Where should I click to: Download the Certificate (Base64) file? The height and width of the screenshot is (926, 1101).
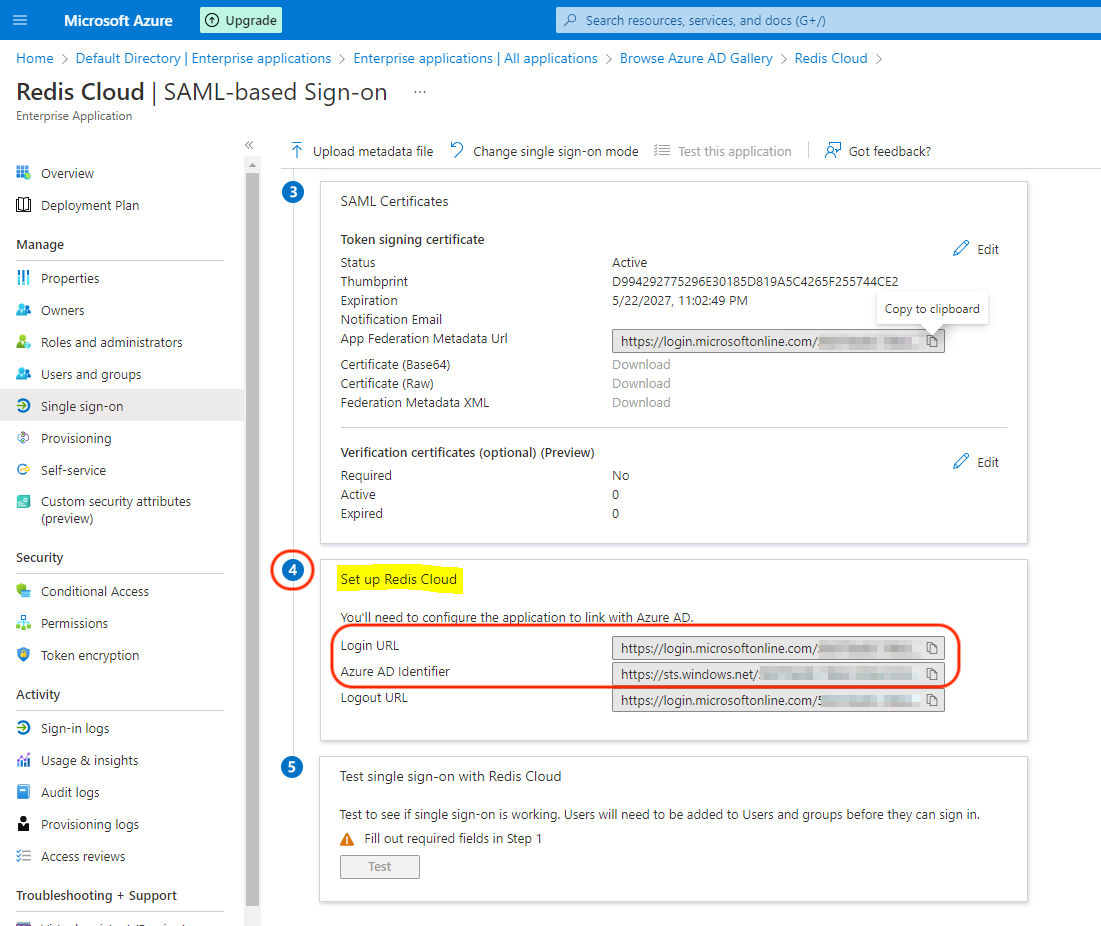[x=641, y=364]
